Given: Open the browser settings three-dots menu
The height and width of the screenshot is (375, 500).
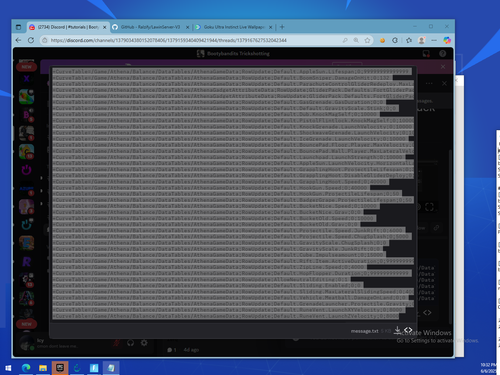Looking at the screenshot, I should [434, 40].
